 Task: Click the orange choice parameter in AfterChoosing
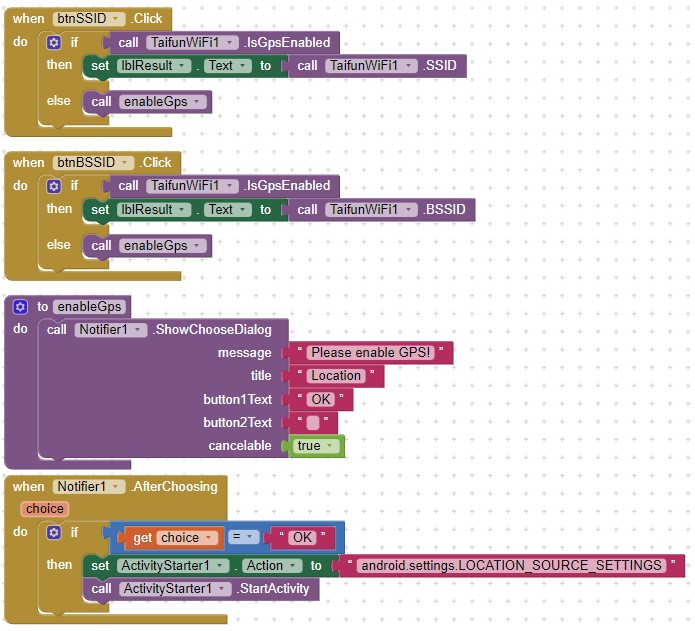tap(44, 509)
